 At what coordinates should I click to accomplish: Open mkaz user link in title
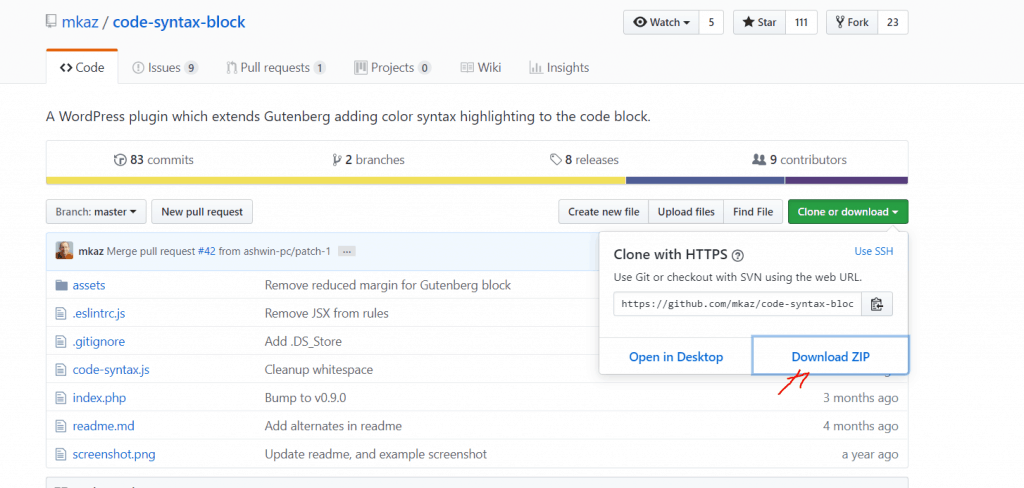coord(78,22)
